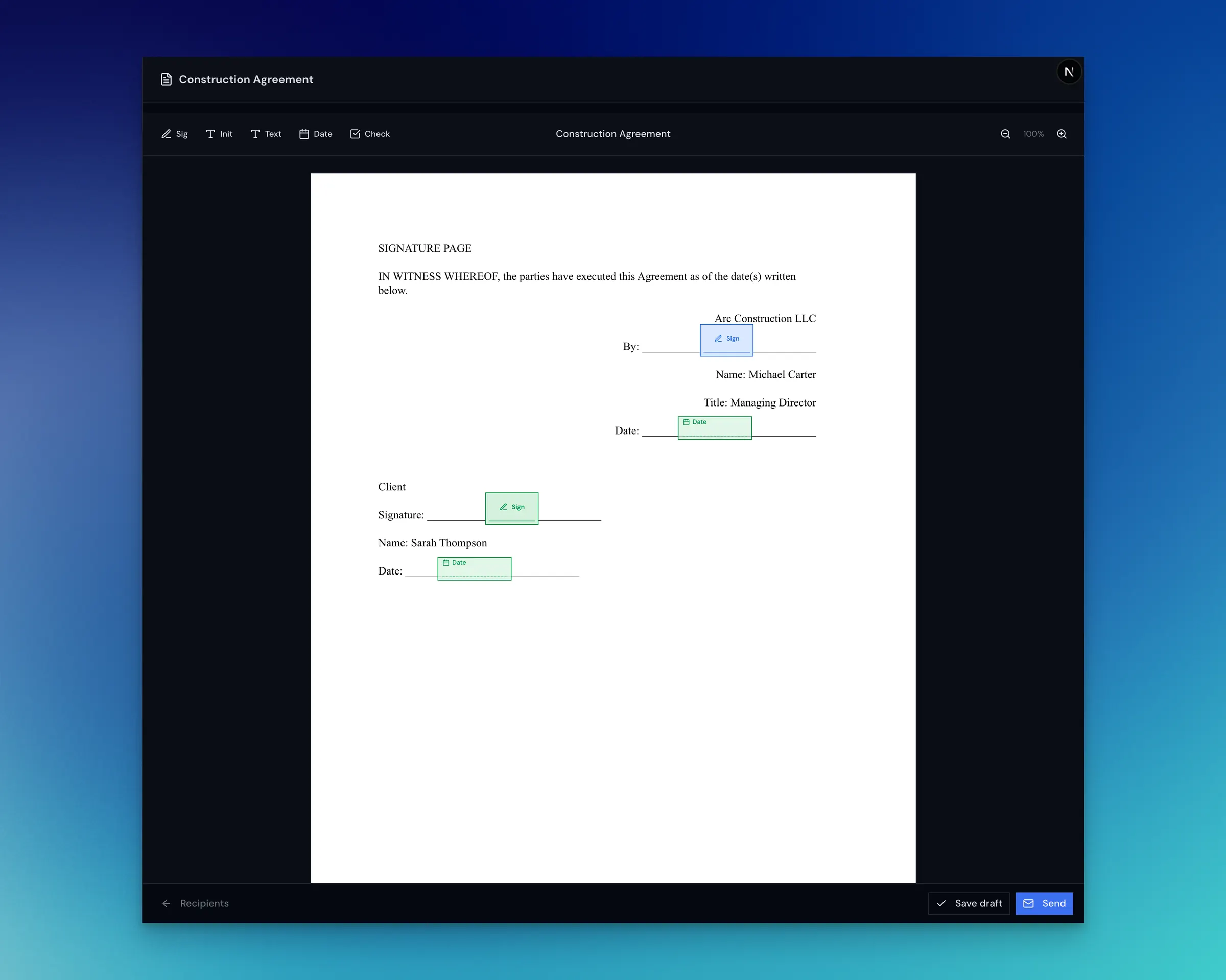Image resolution: width=1226 pixels, height=980 pixels.
Task: Click the Construction Agreement toolbar title
Action: pos(612,134)
